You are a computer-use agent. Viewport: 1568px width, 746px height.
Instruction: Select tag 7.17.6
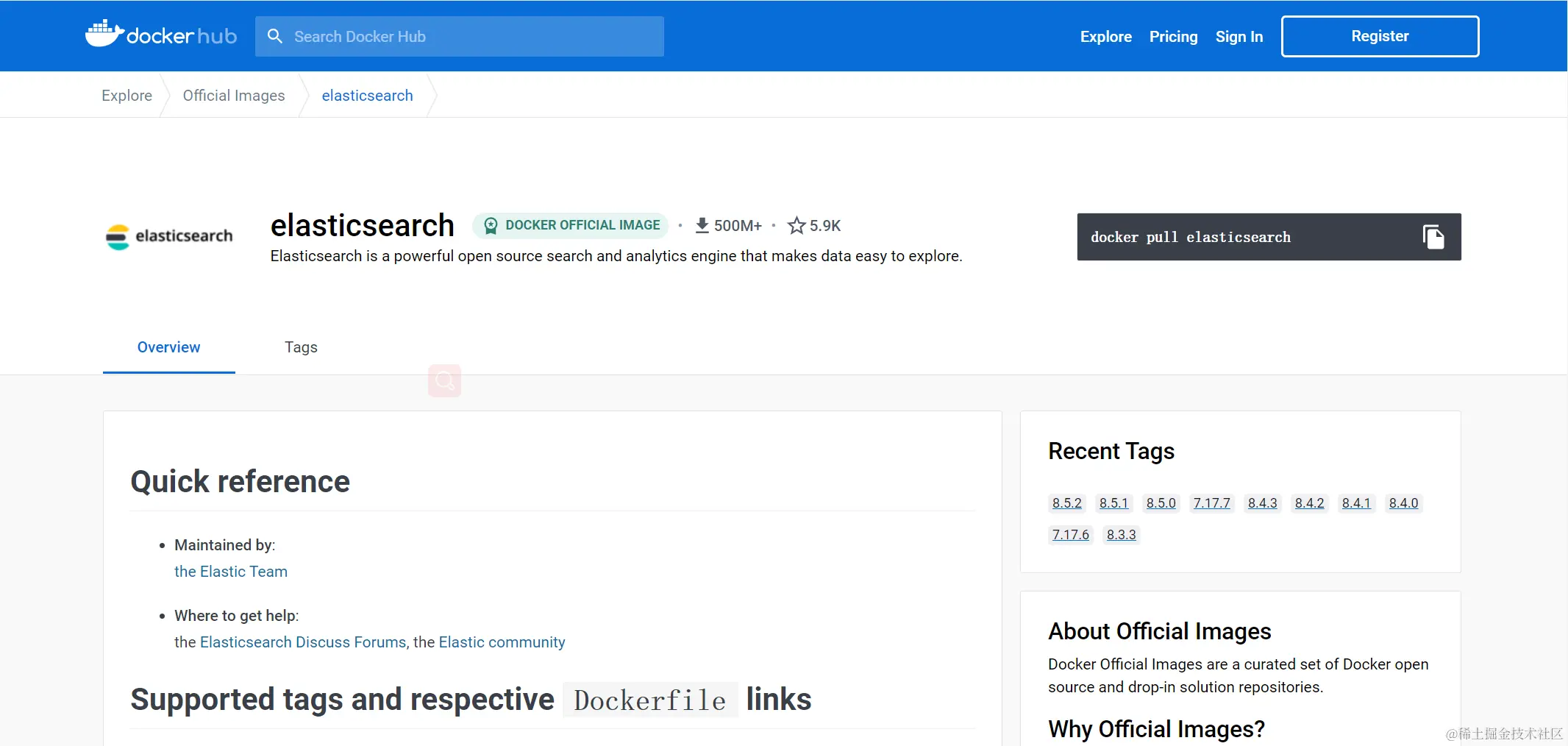click(1070, 535)
